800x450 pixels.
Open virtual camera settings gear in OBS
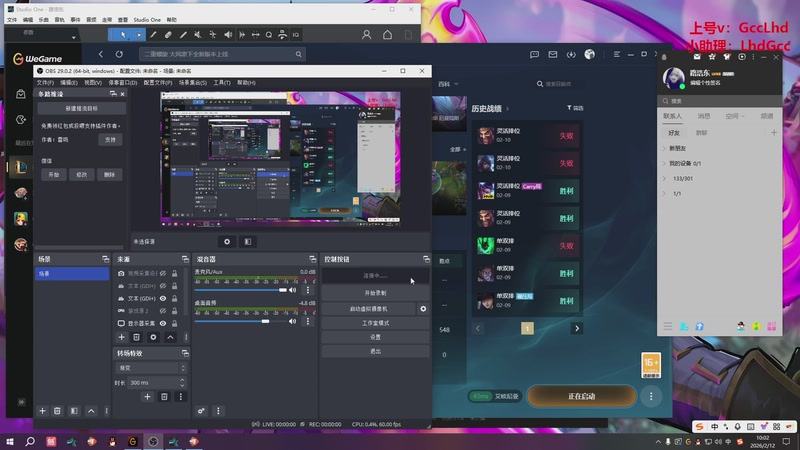[423, 309]
